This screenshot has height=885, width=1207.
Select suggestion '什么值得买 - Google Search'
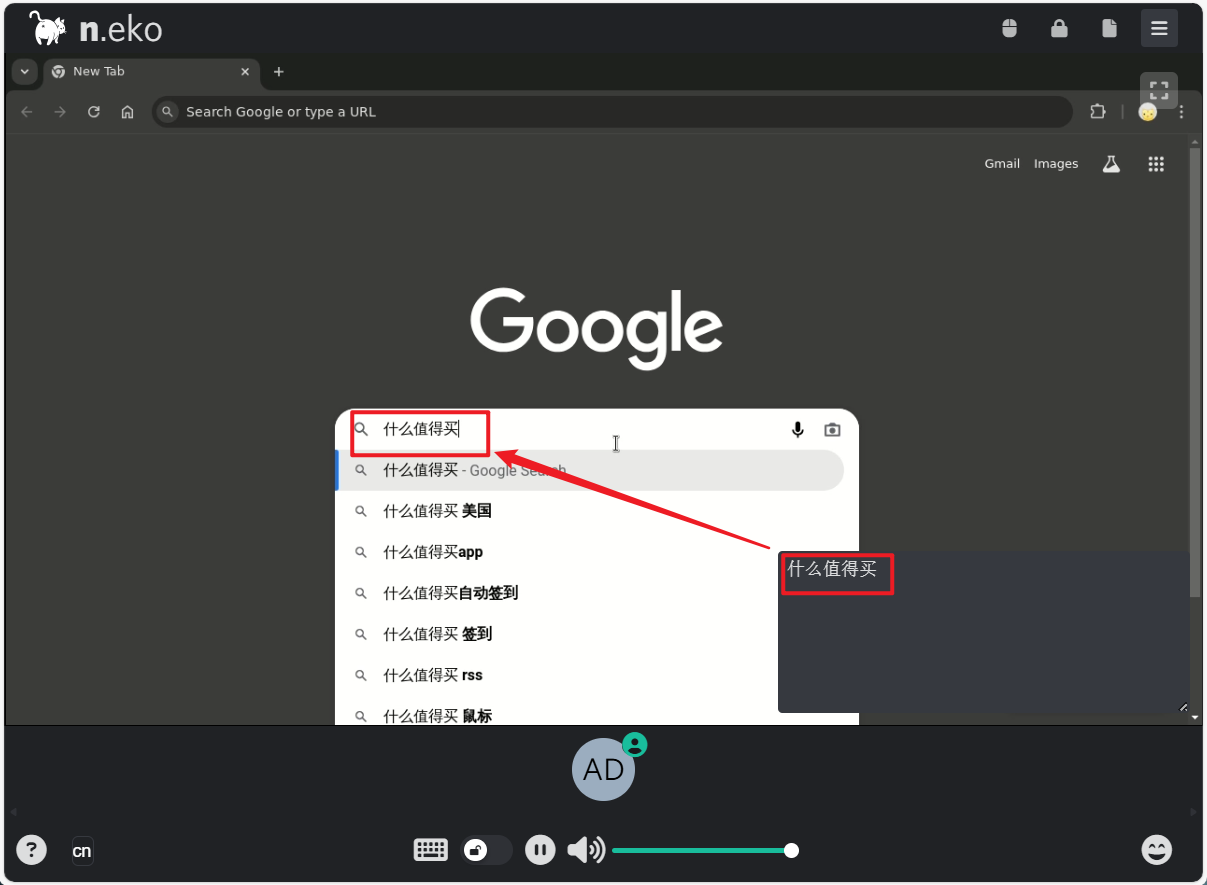click(590, 470)
